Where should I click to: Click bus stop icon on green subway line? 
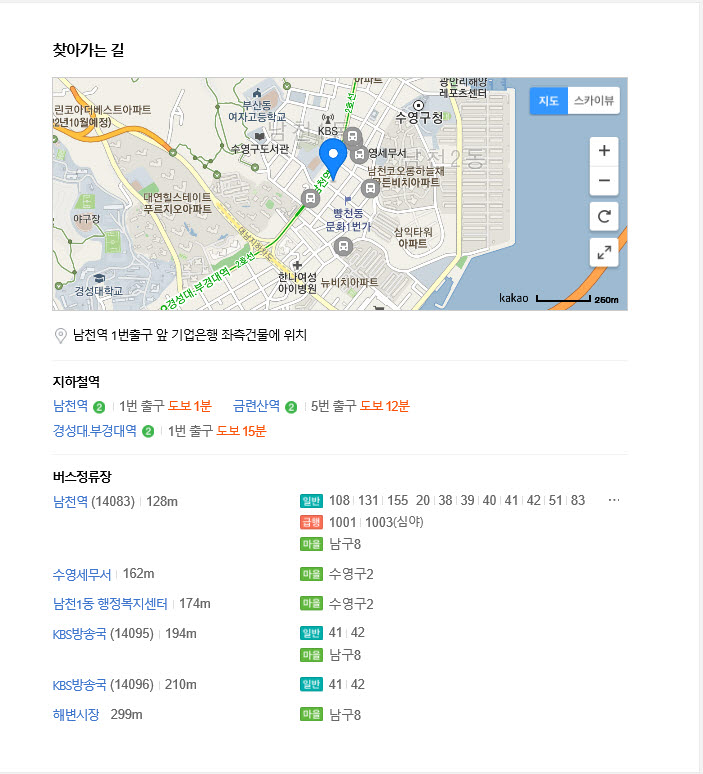pyautogui.click(x=310, y=198)
